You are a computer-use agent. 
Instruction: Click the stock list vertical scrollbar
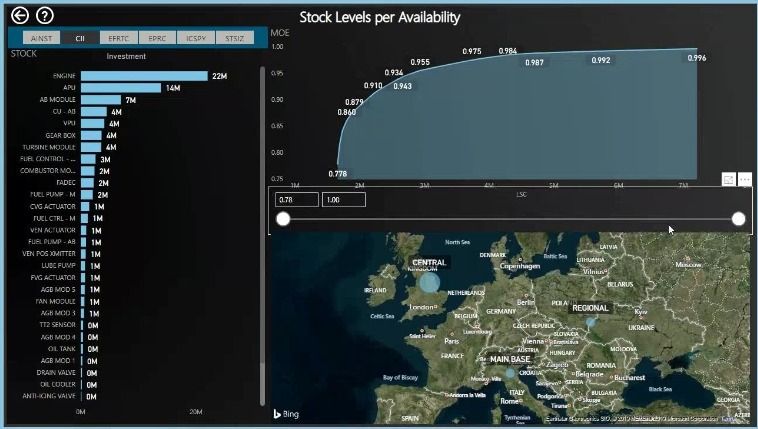click(x=262, y=236)
